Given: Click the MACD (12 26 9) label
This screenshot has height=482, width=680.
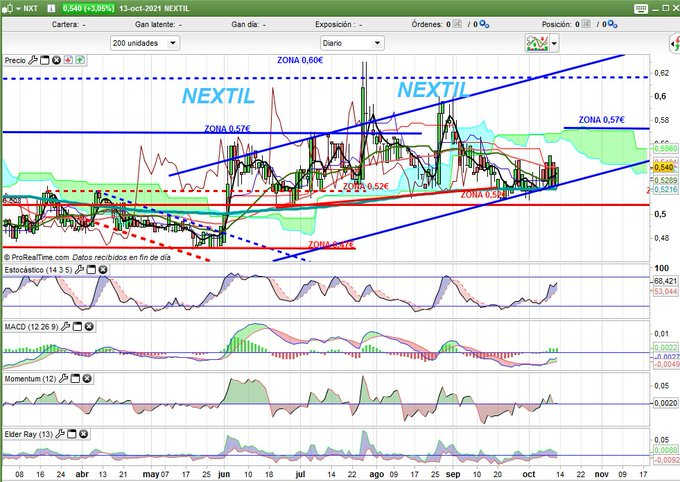Looking at the screenshot, I should tap(31, 327).
